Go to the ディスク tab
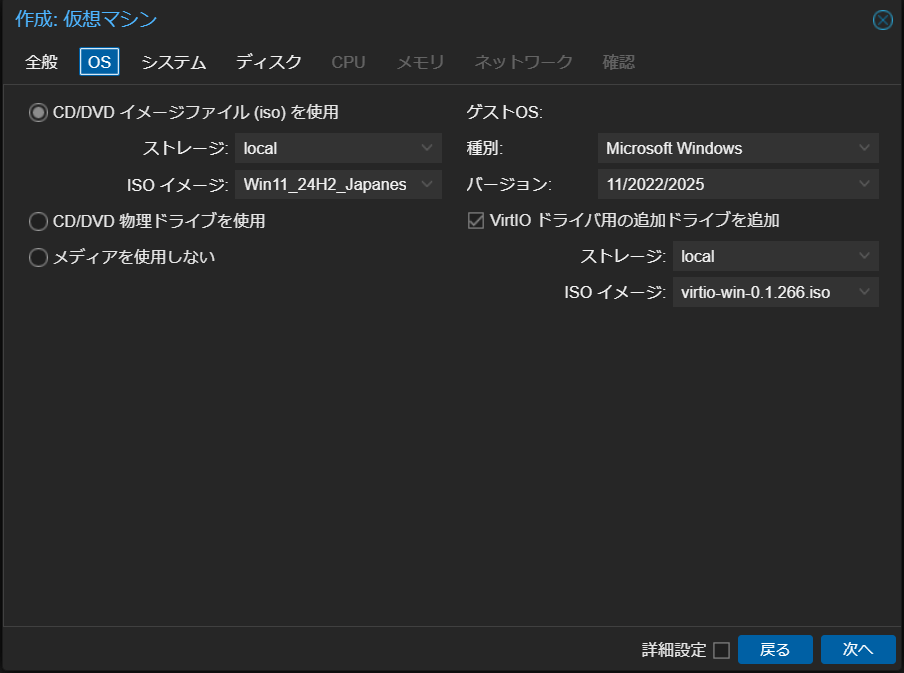This screenshot has height=673, width=904. [269, 62]
